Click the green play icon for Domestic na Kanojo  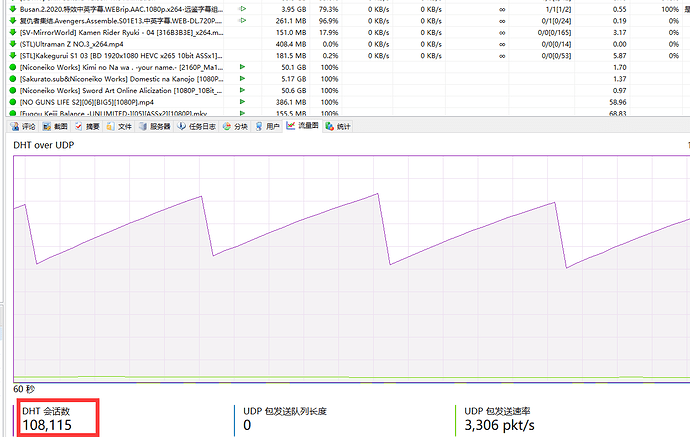click(x=242, y=78)
